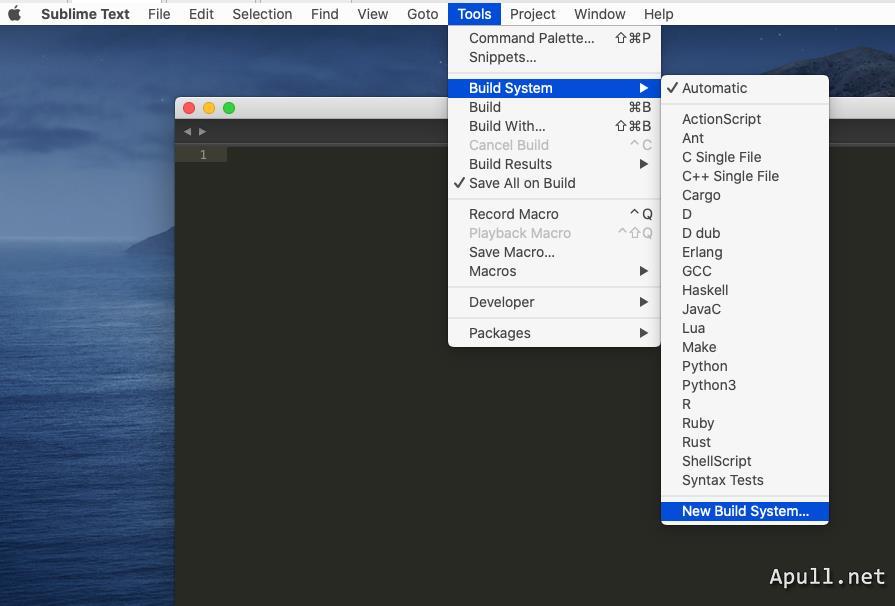
Task: Open the Goto menu
Action: click(422, 14)
